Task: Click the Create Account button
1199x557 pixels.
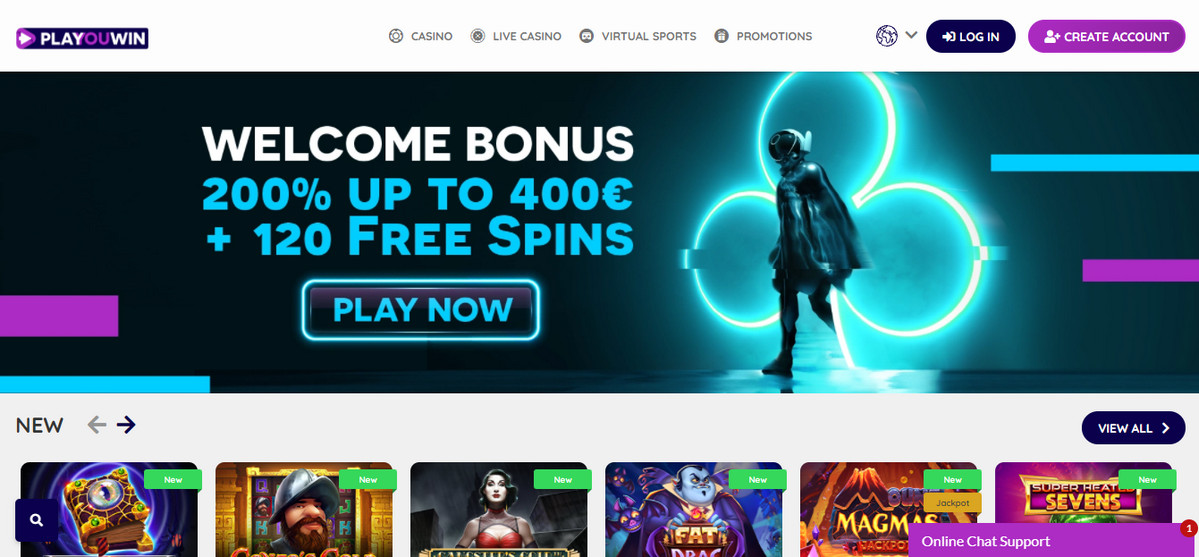Action: pyautogui.click(x=1106, y=36)
